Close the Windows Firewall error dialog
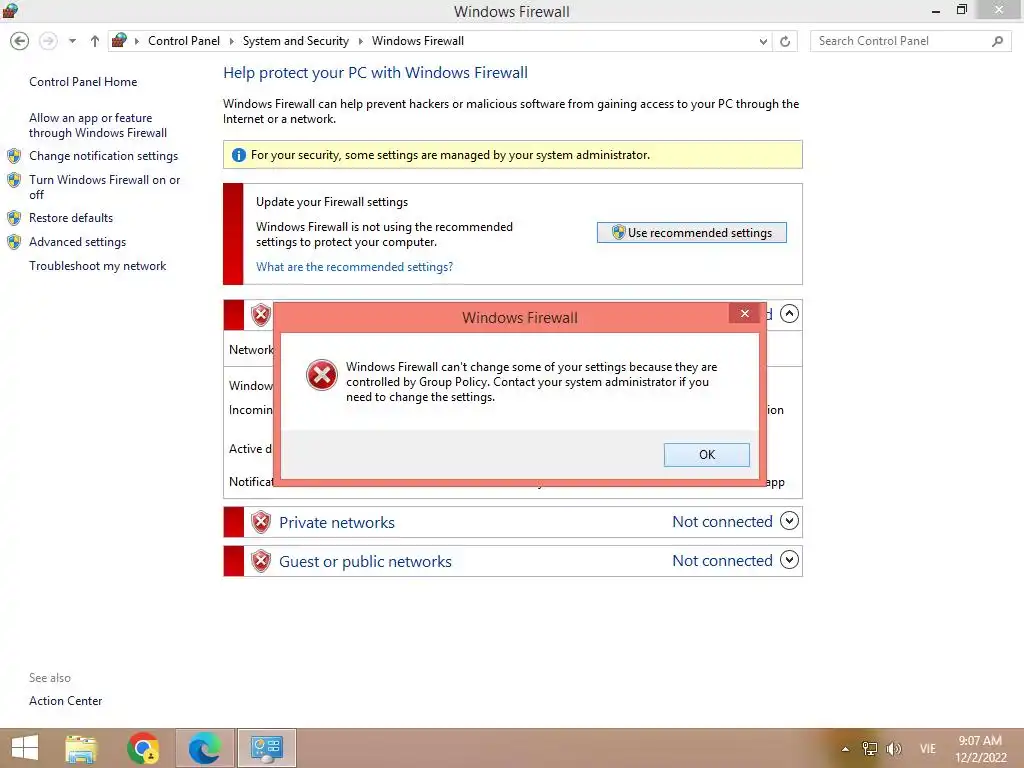The image size is (1024, 768). pos(744,313)
